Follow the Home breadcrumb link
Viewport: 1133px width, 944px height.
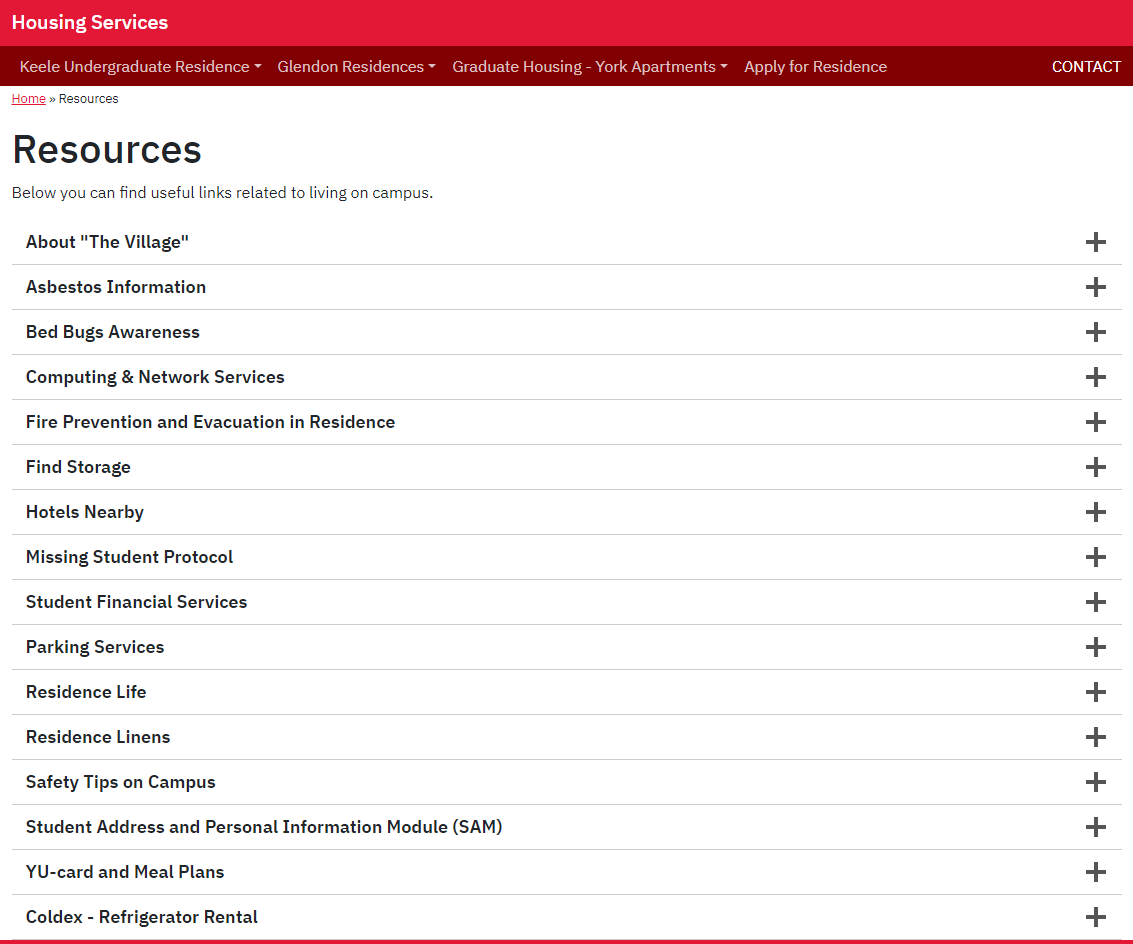(x=28, y=99)
